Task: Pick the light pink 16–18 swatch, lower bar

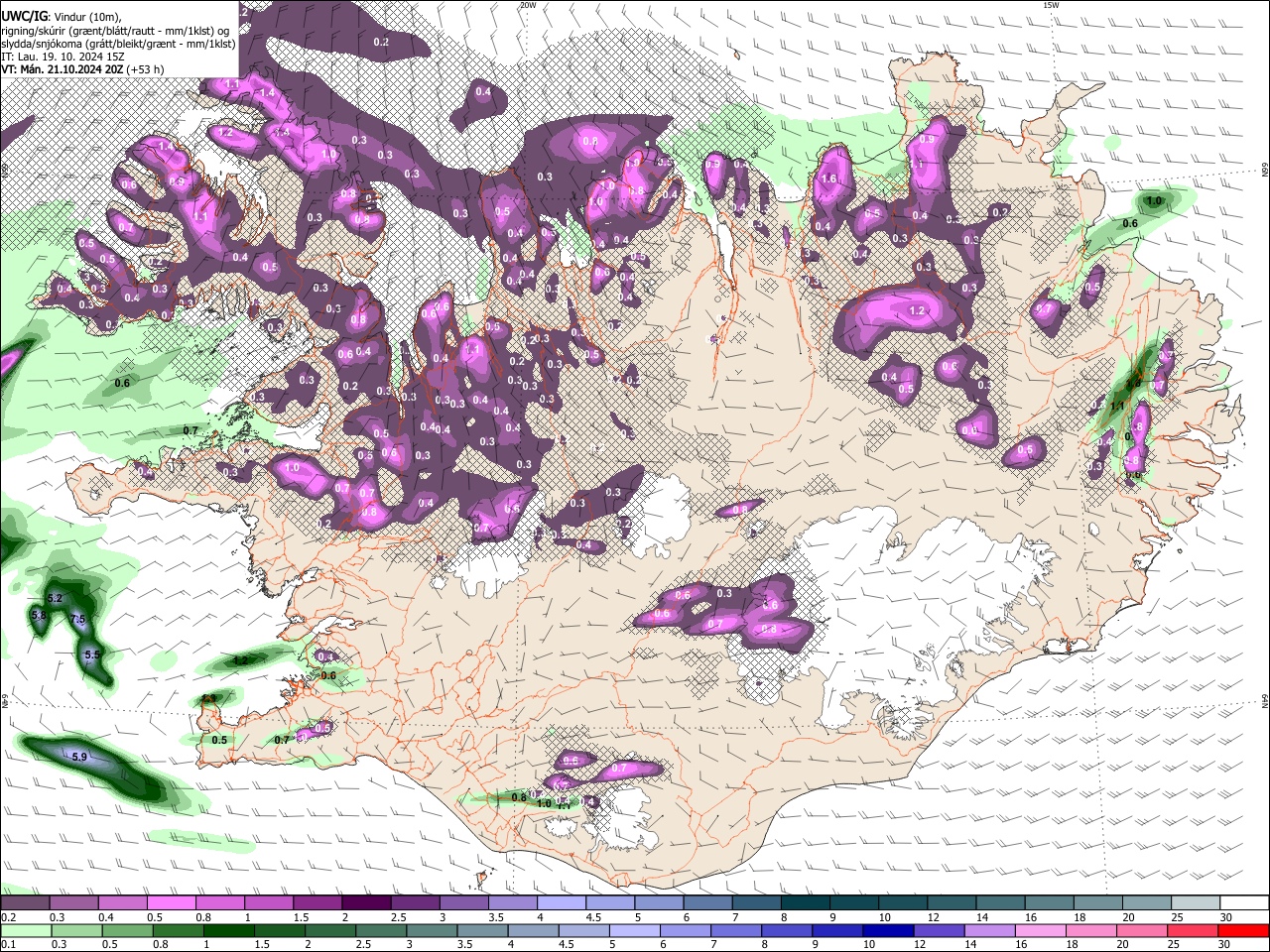Action: point(1042,931)
